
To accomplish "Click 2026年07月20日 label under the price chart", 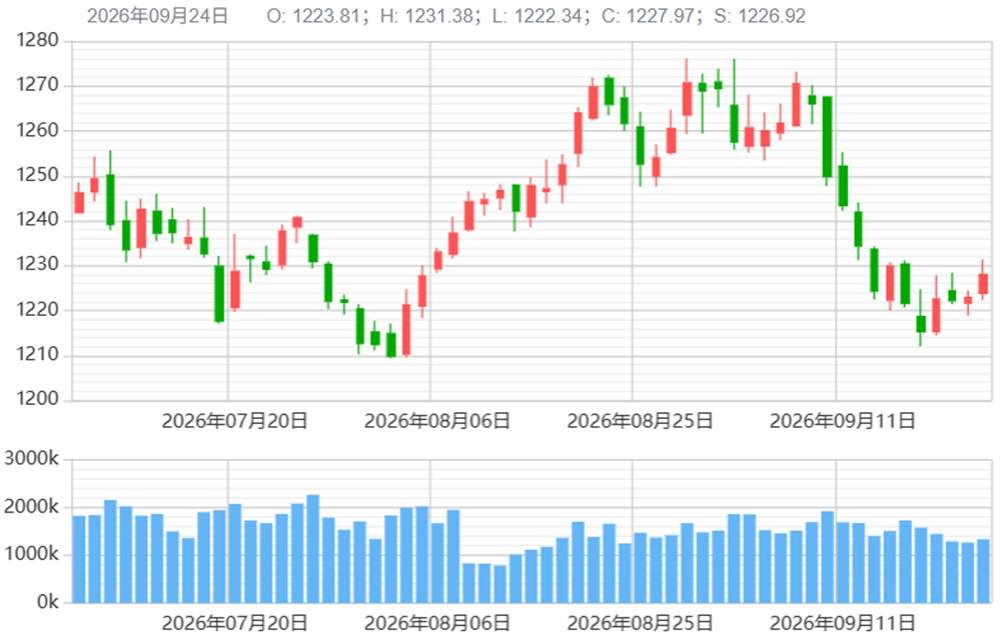I will click(x=235, y=421).
